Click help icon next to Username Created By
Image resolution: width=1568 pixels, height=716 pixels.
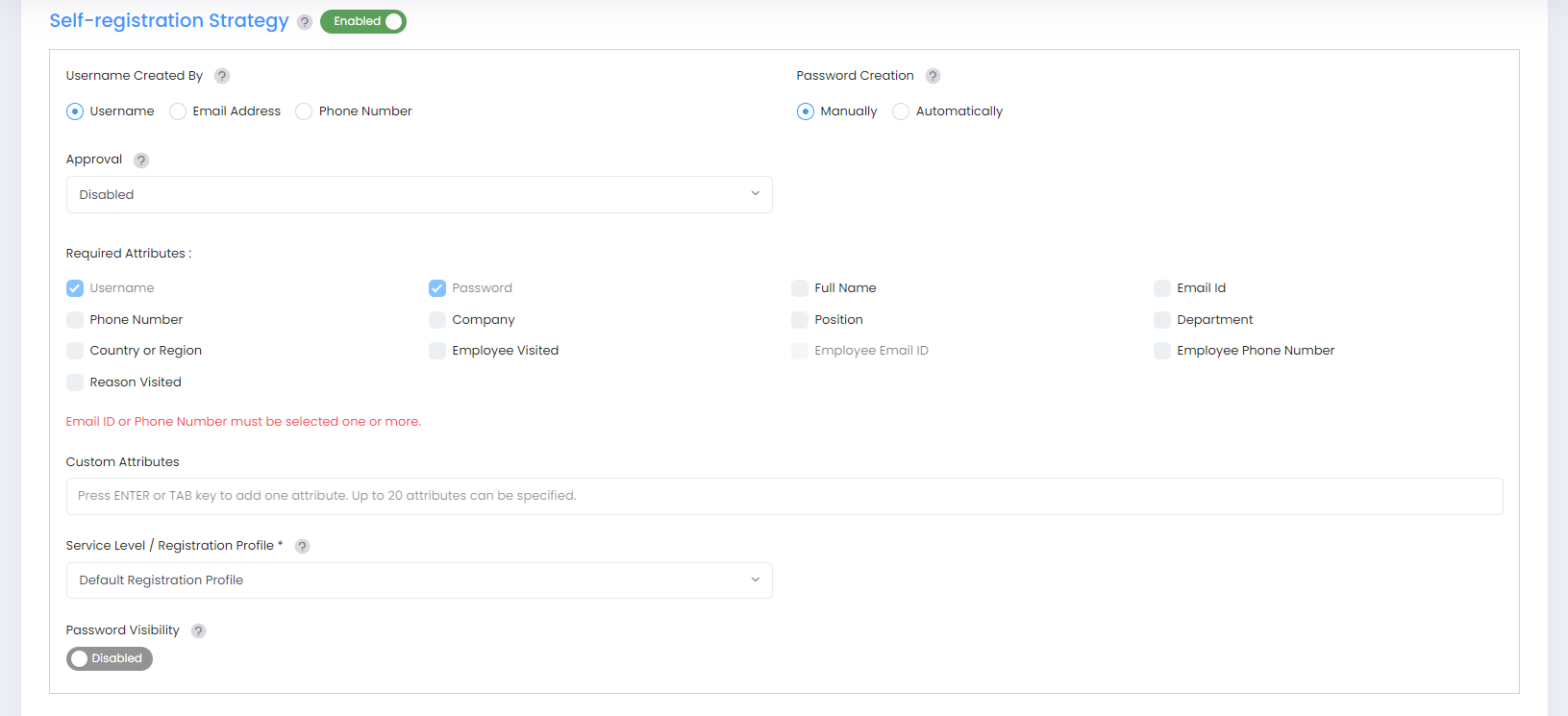222,76
